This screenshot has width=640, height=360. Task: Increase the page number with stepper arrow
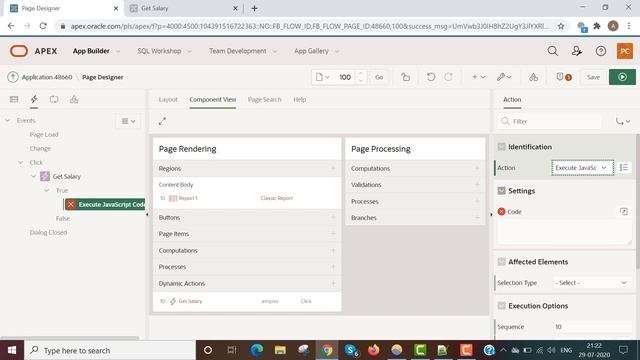click(x=360, y=73)
